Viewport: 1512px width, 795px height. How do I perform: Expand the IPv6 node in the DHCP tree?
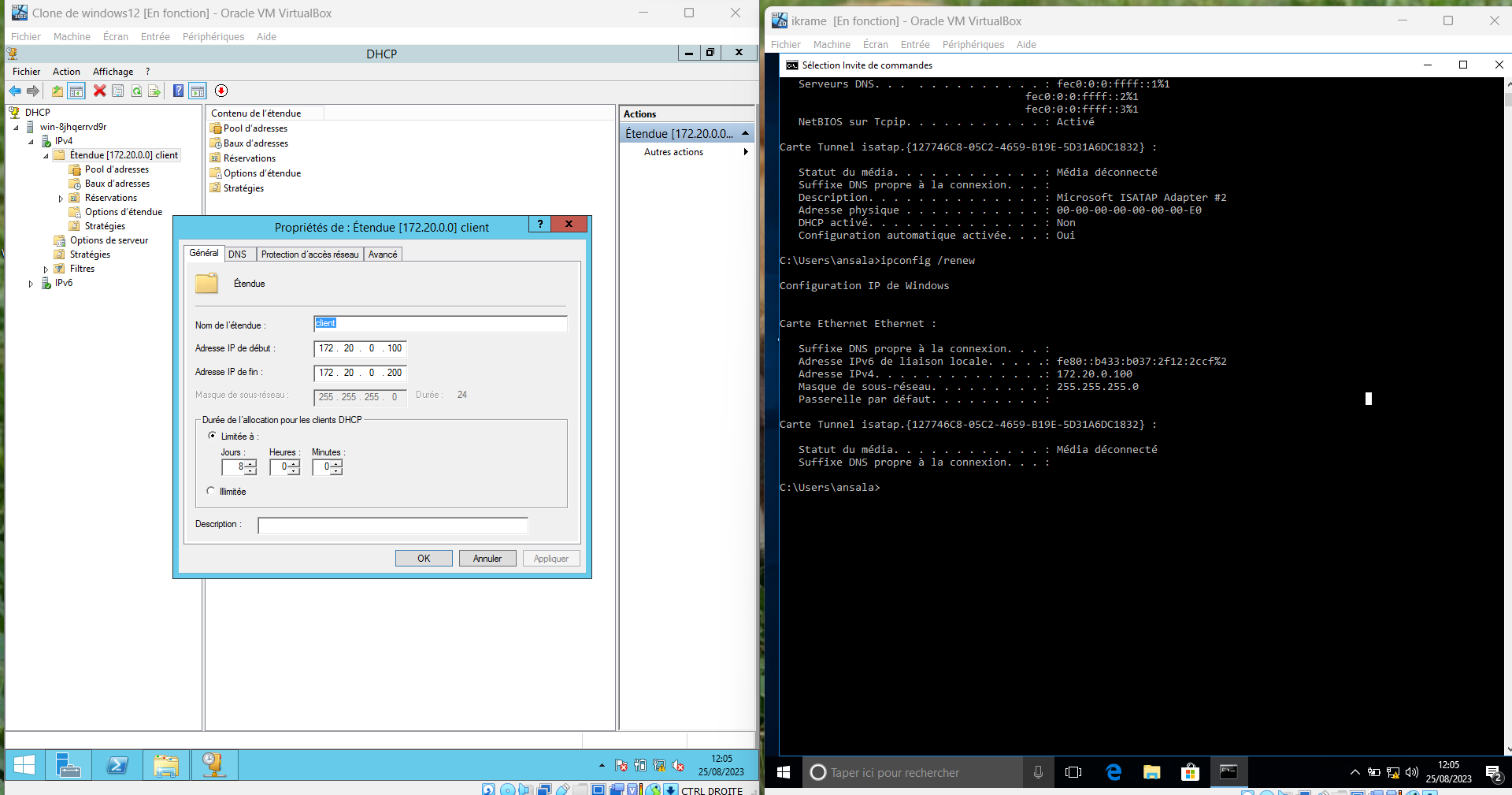pyautogui.click(x=31, y=283)
